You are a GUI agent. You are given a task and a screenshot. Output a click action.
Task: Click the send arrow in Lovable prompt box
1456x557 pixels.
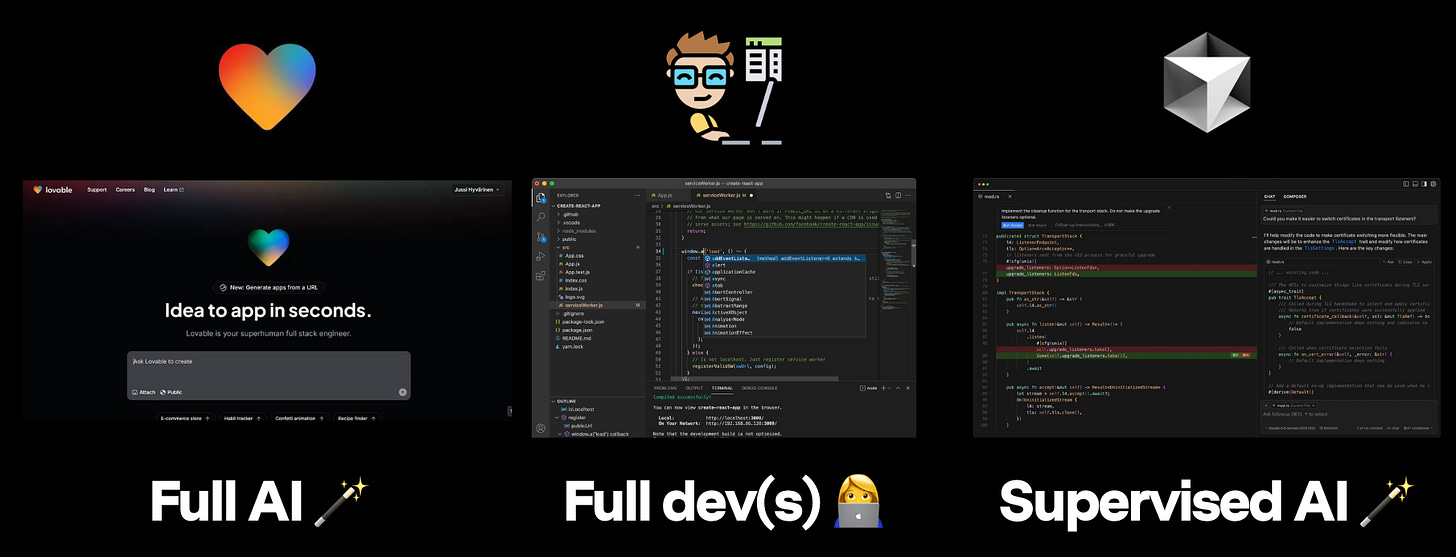pyautogui.click(x=402, y=392)
